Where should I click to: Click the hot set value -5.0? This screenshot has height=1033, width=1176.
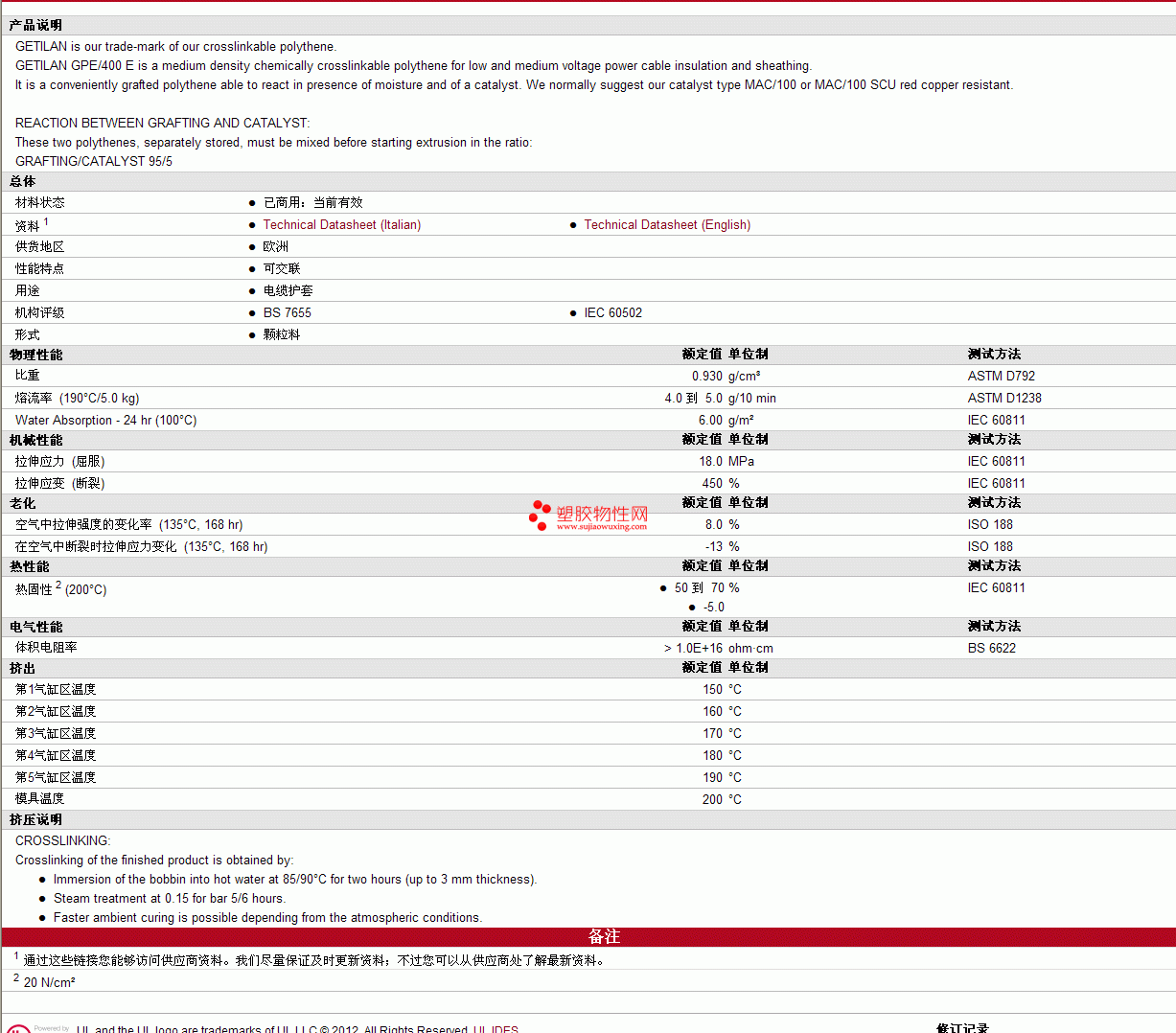tap(714, 608)
